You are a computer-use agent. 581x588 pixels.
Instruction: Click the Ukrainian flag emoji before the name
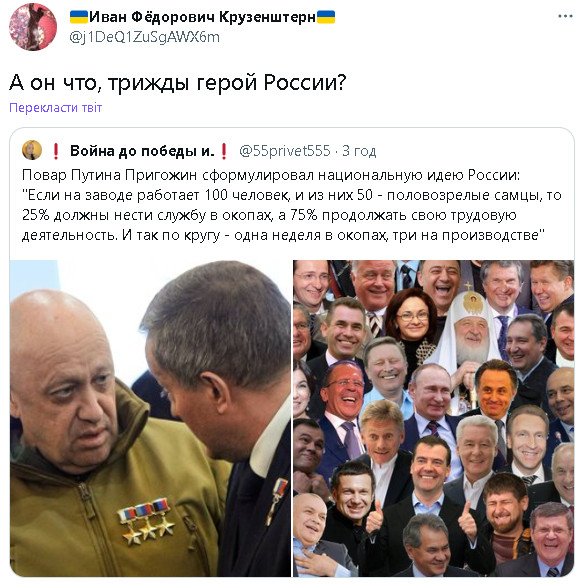point(79,17)
